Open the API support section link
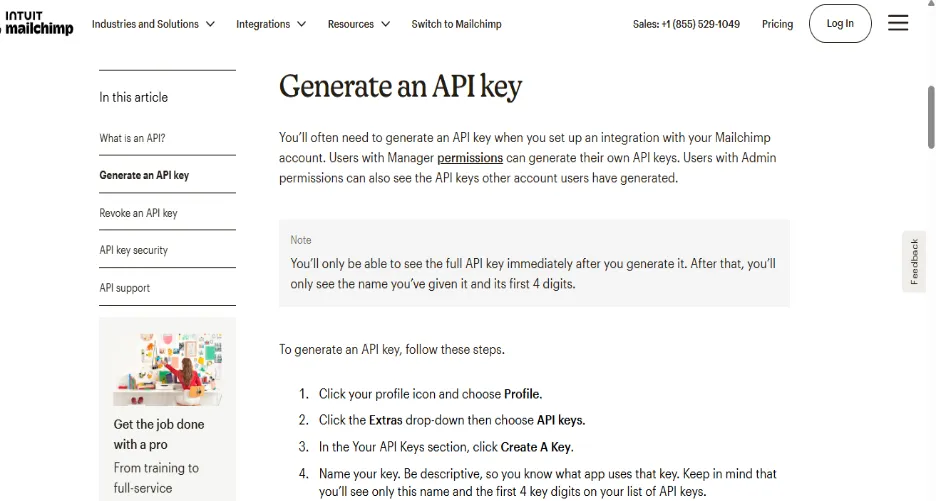936x501 pixels. pyautogui.click(x=124, y=288)
